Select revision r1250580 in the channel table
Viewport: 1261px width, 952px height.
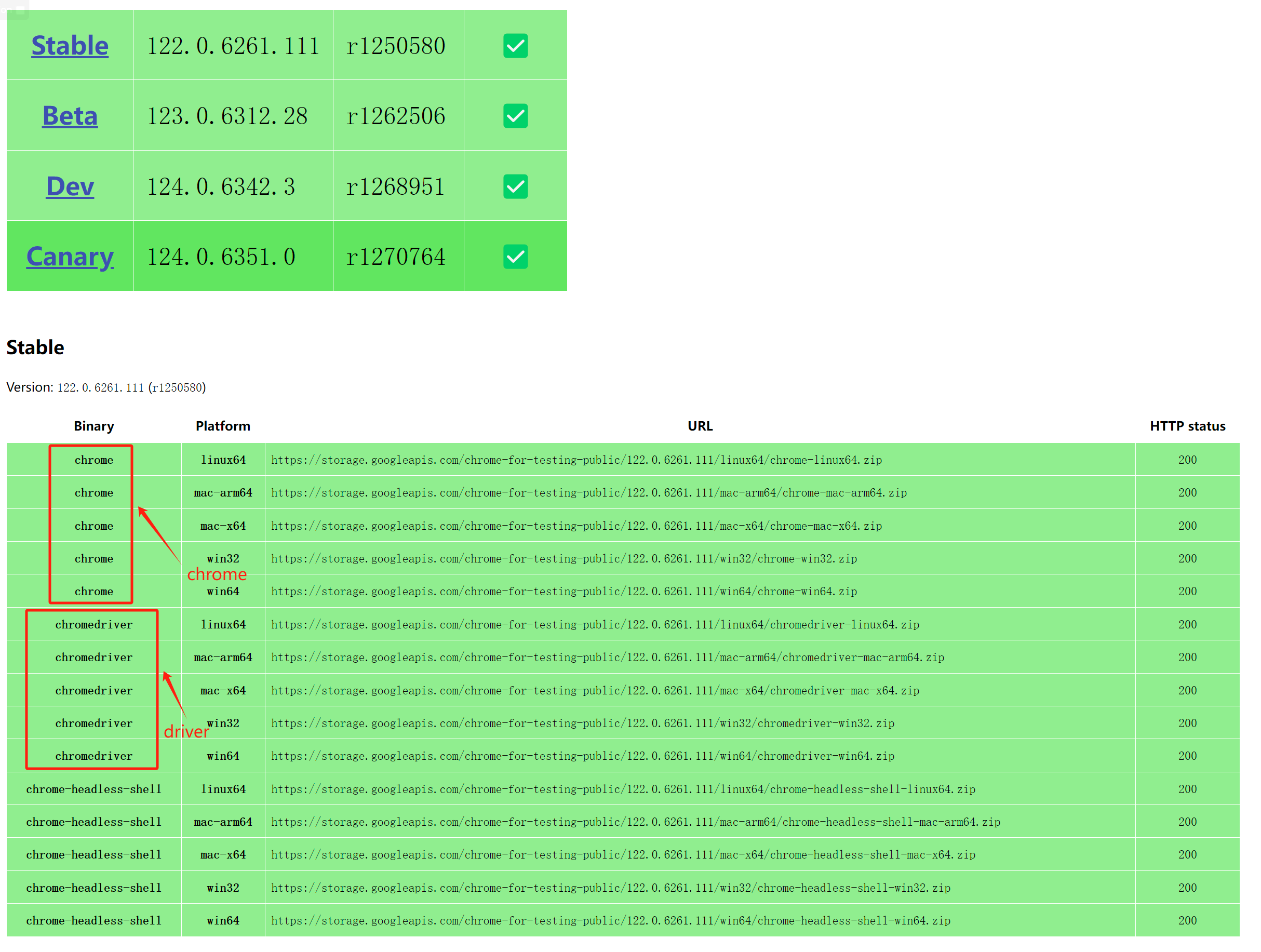[x=398, y=46]
